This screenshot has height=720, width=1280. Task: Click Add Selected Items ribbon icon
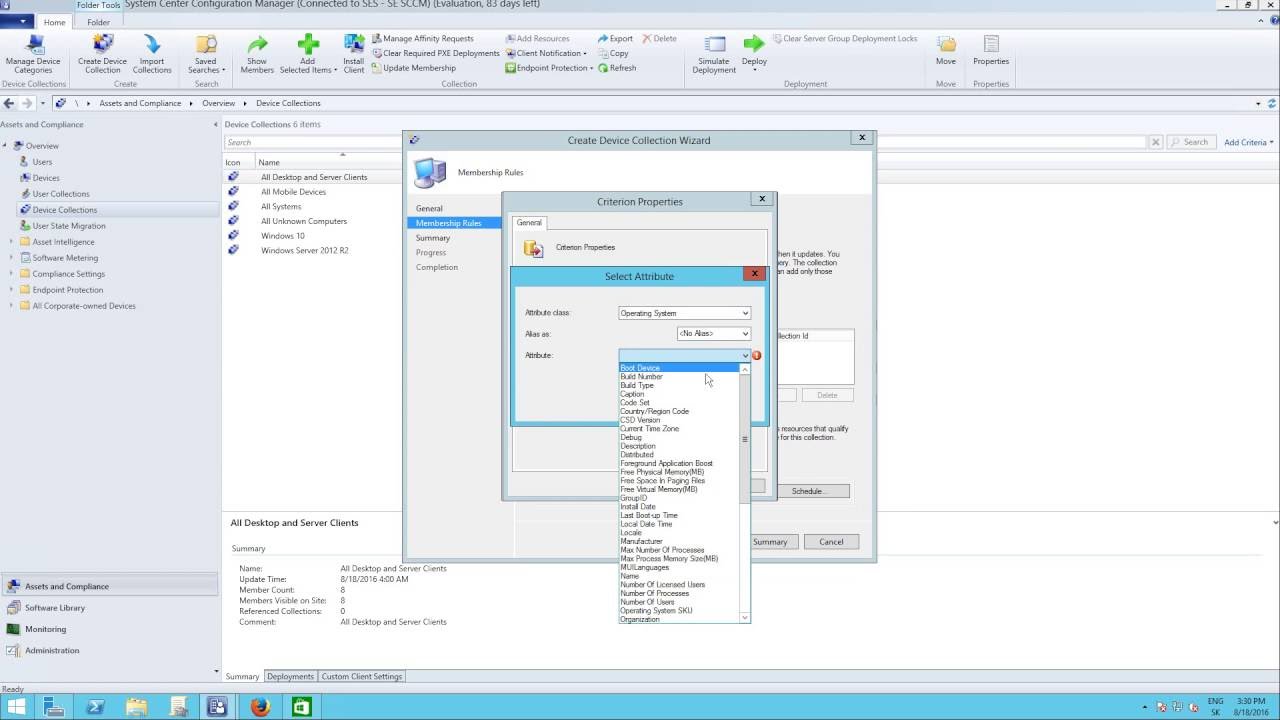click(307, 54)
